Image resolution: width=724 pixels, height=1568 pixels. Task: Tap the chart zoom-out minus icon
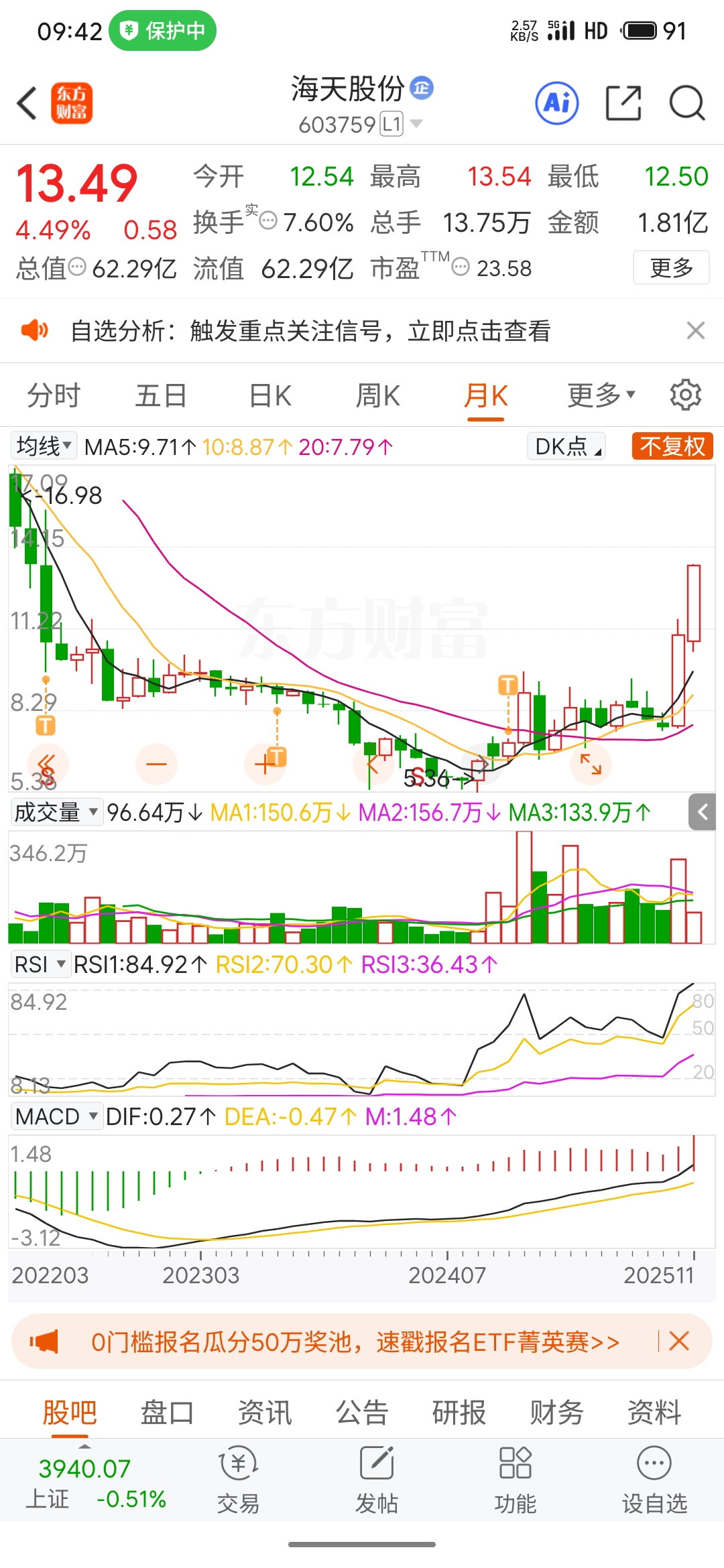pos(156,764)
